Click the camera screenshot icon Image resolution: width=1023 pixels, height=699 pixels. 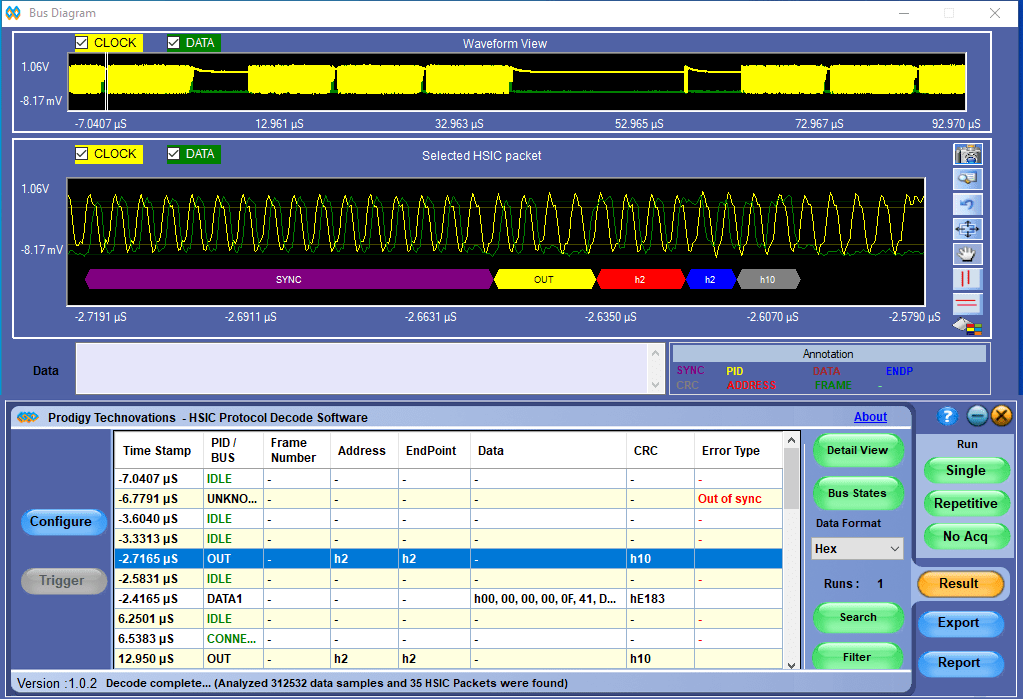pos(968,154)
